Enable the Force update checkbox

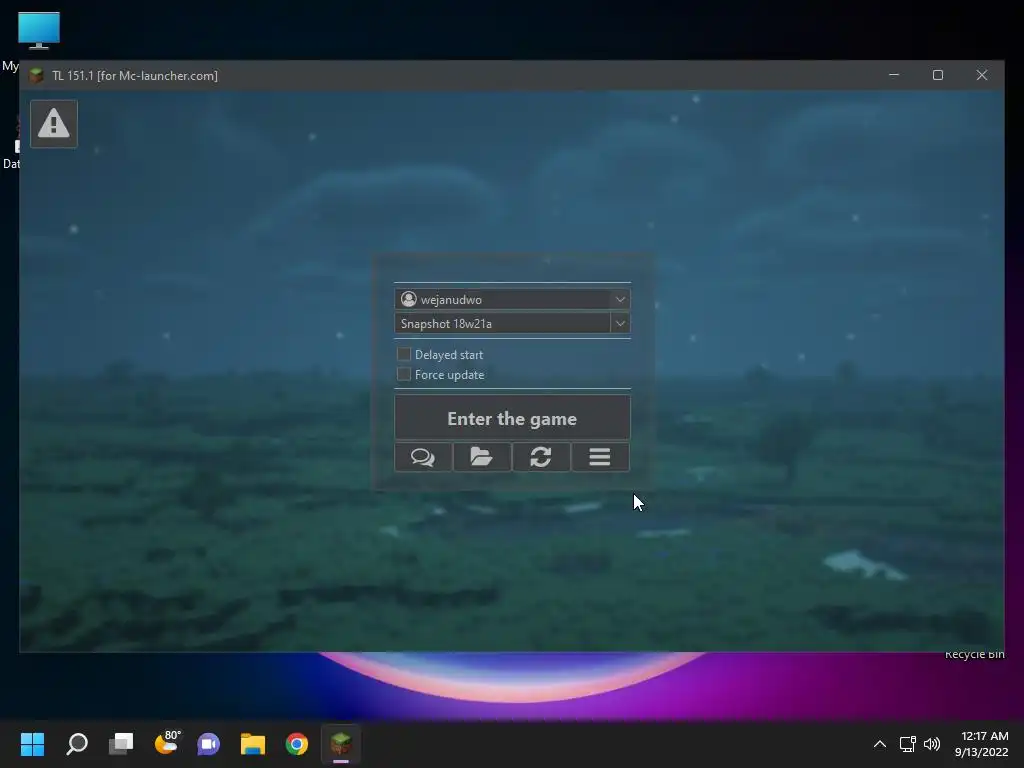tap(404, 374)
